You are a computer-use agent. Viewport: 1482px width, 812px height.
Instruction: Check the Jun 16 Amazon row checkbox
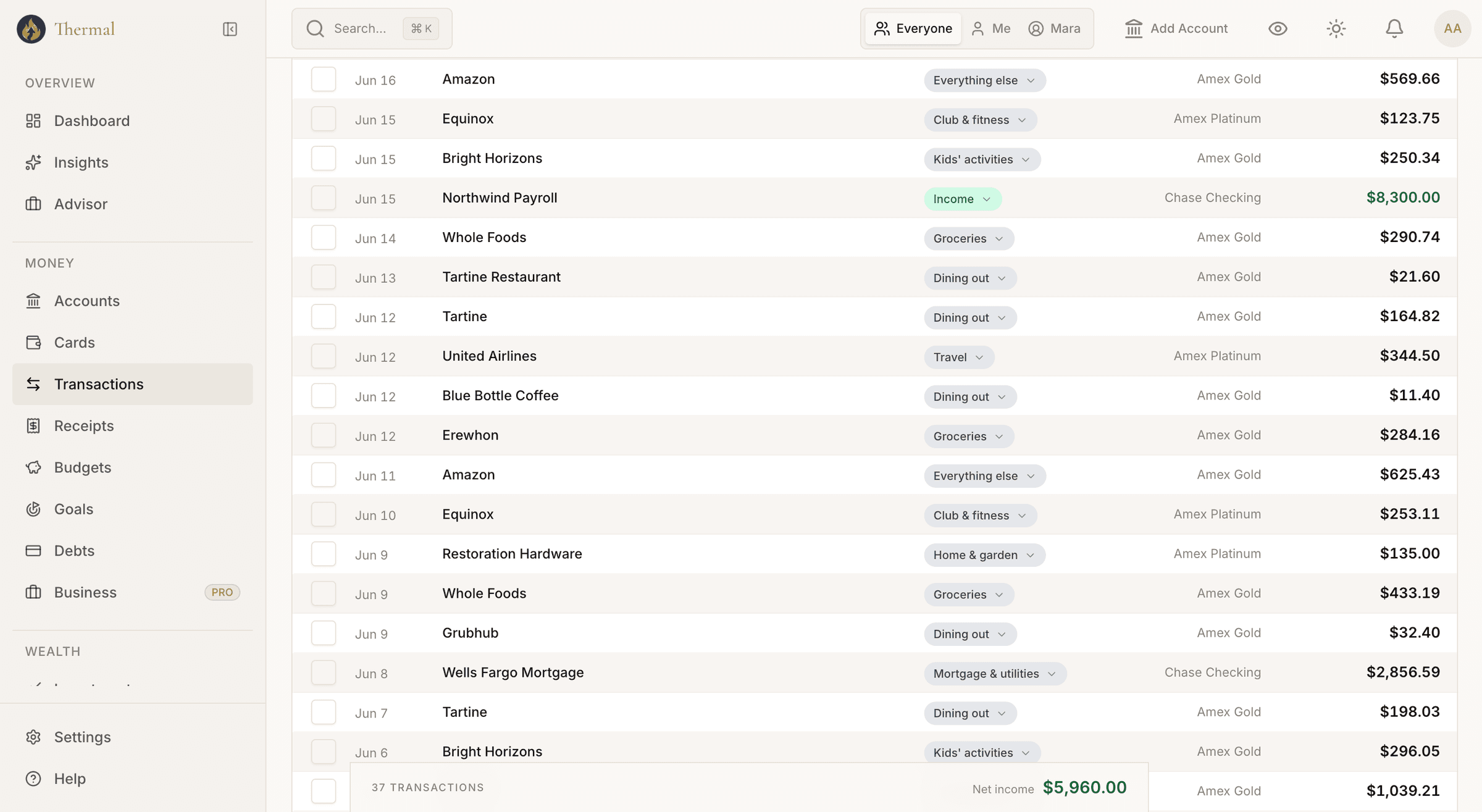(324, 79)
